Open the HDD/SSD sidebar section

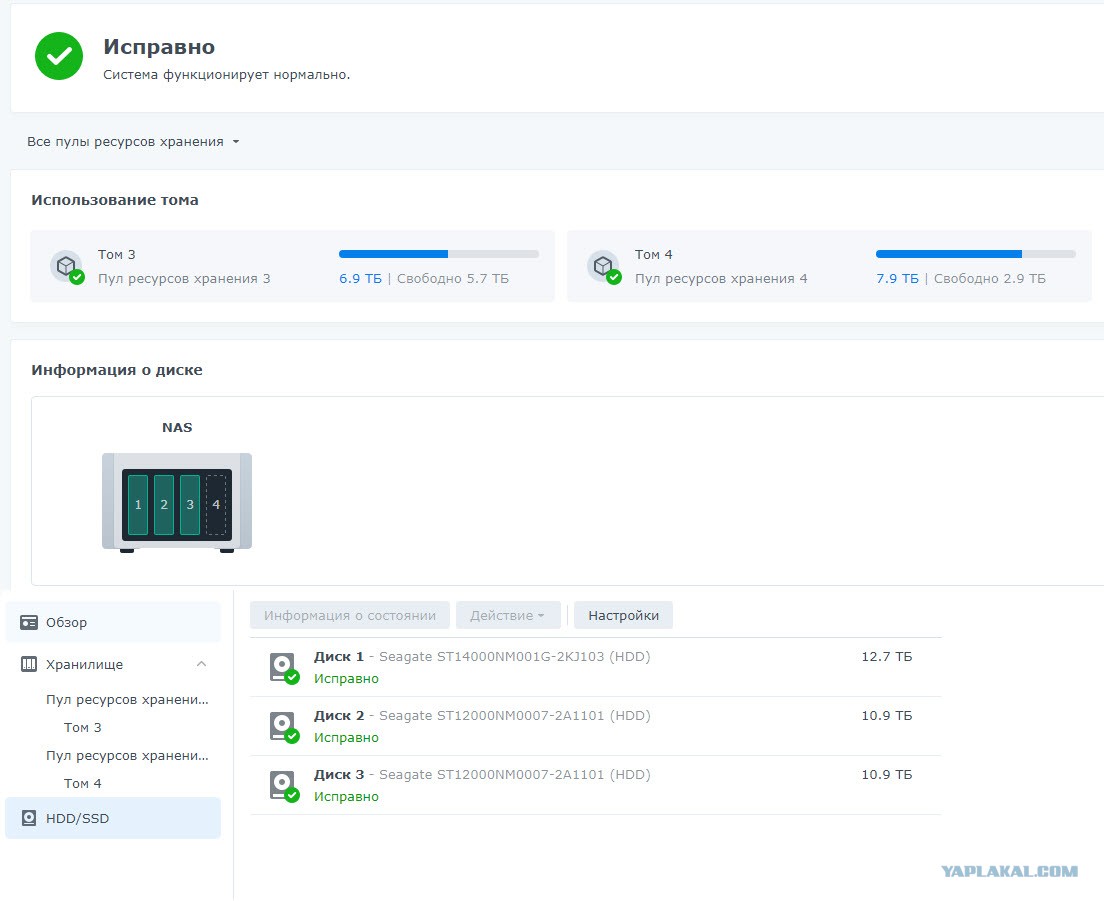point(113,818)
